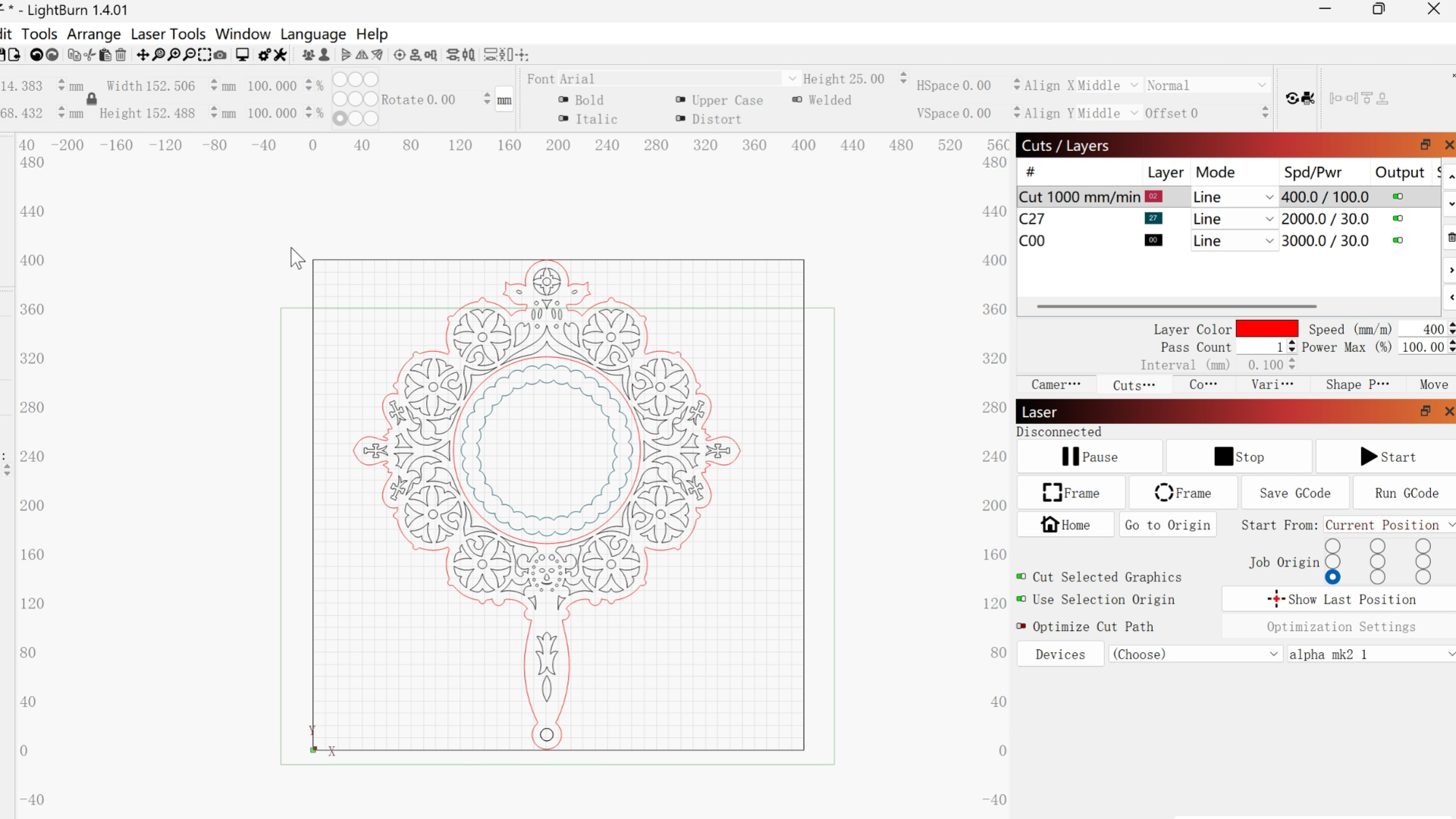Viewport: 1456px width, 819px height.
Task: Click the red Layer Color swatch
Action: click(1266, 329)
